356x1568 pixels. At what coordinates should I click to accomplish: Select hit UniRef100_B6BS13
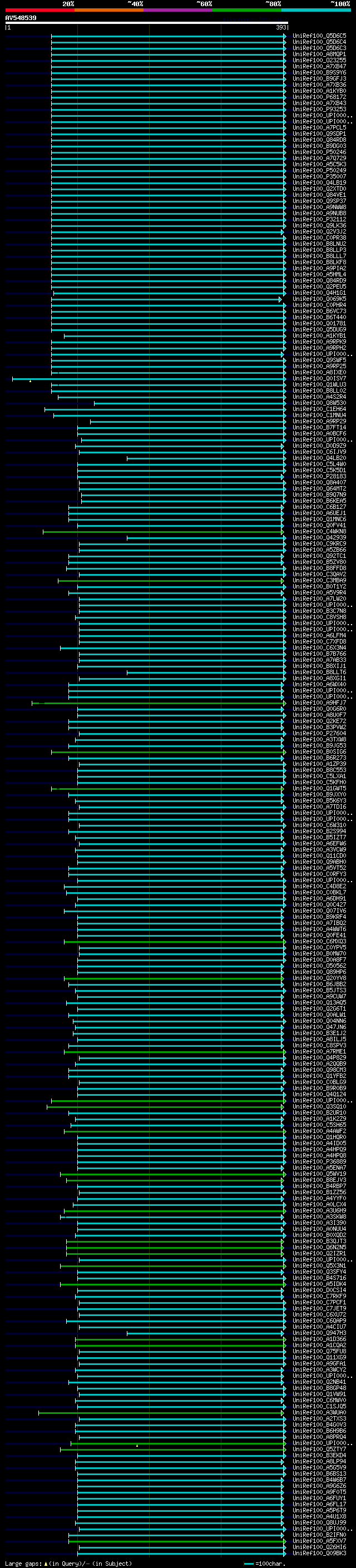[319, 1474]
